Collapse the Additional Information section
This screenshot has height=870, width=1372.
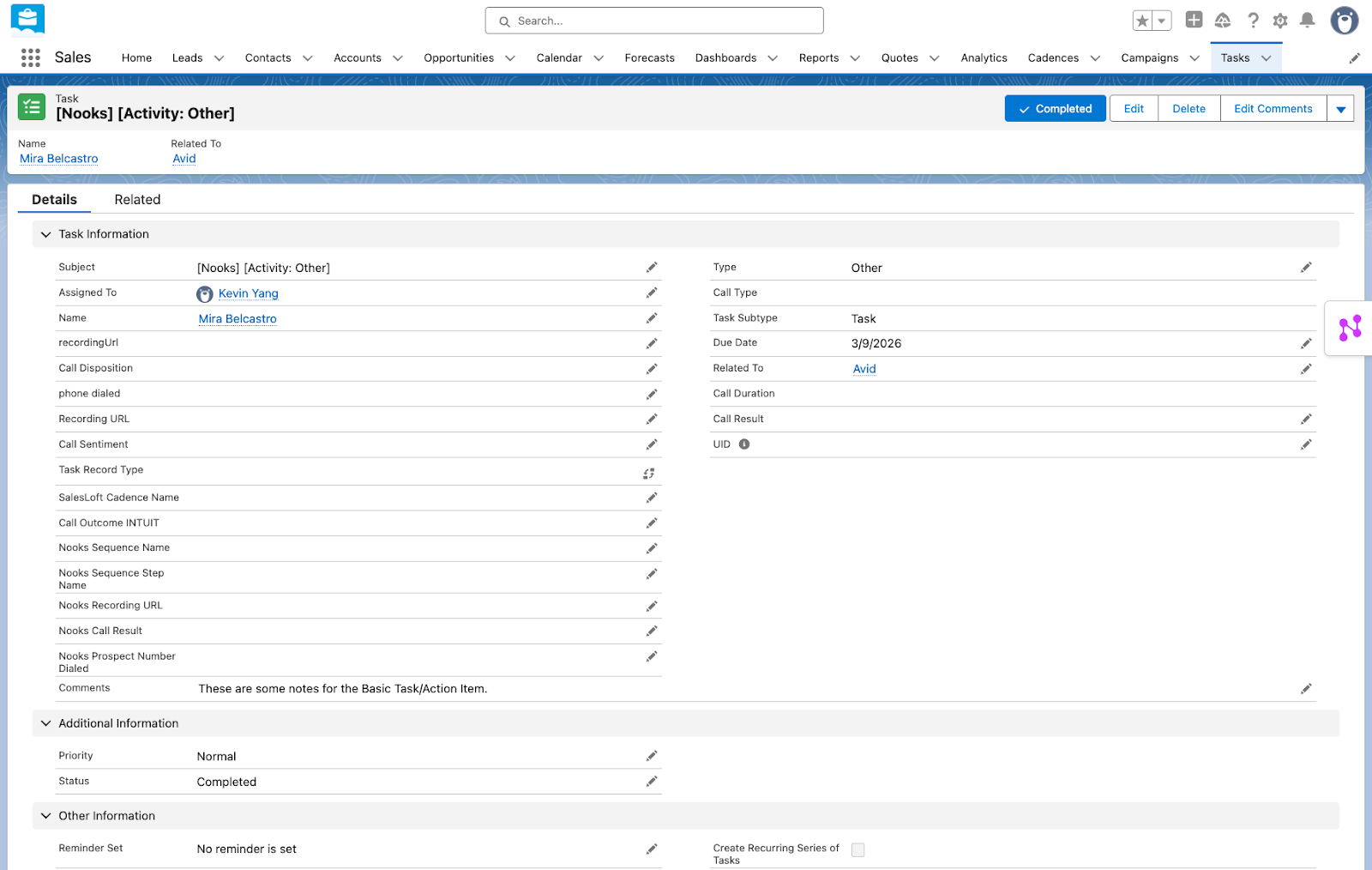[x=45, y=723]
